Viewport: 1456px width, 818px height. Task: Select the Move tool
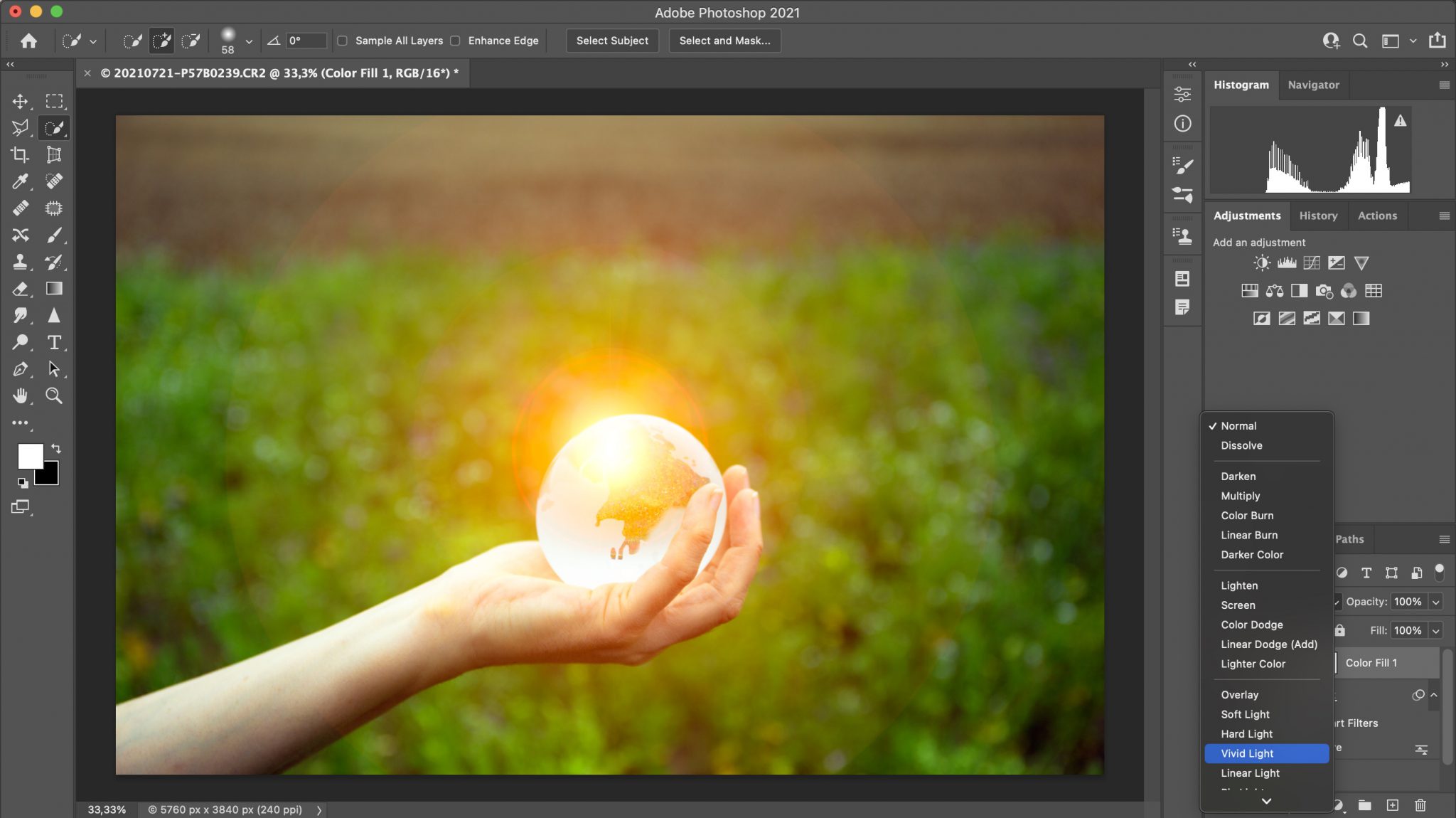pos(21,101)
